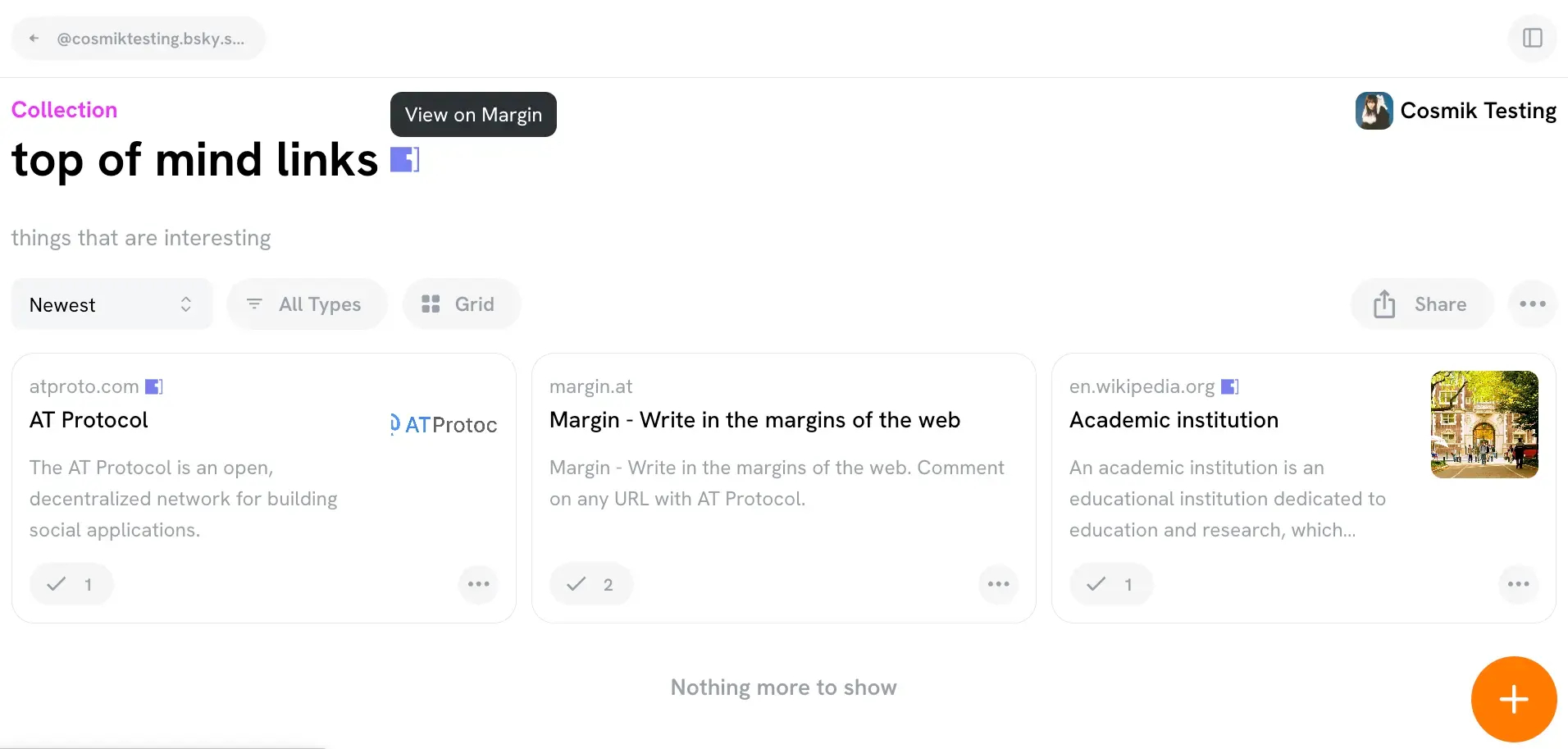1568x749 pixels.
Task: Click the Share button
Action: [x=1421, y=304]
